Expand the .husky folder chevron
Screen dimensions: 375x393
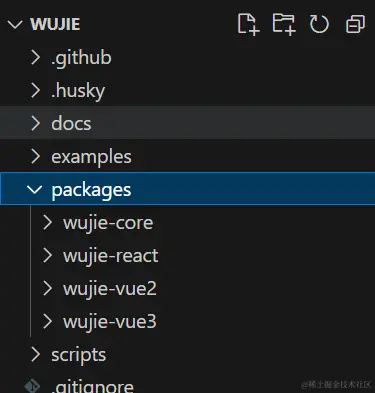pos(35,90)
